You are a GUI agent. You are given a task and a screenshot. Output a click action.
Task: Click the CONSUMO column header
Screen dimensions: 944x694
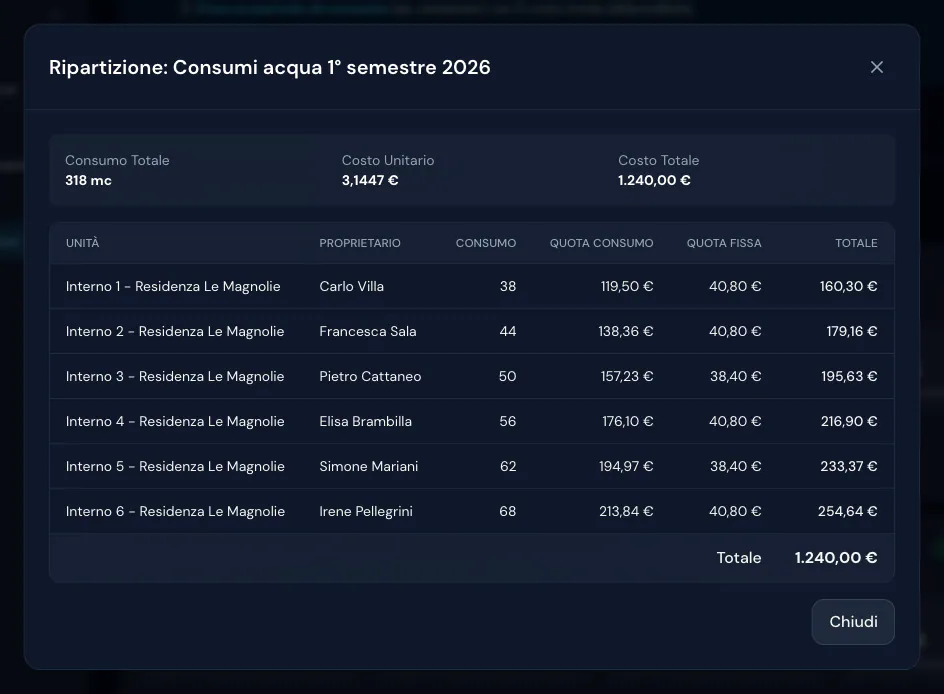(x=486, y=243)
